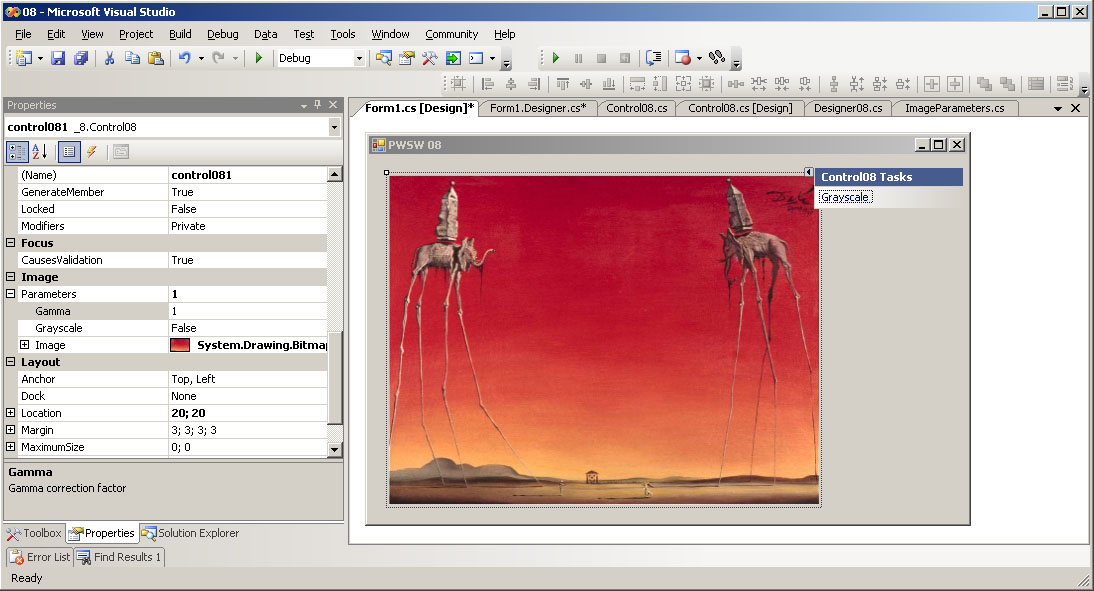Switch Properties to Alphabetical sorting

coord(40,151)
